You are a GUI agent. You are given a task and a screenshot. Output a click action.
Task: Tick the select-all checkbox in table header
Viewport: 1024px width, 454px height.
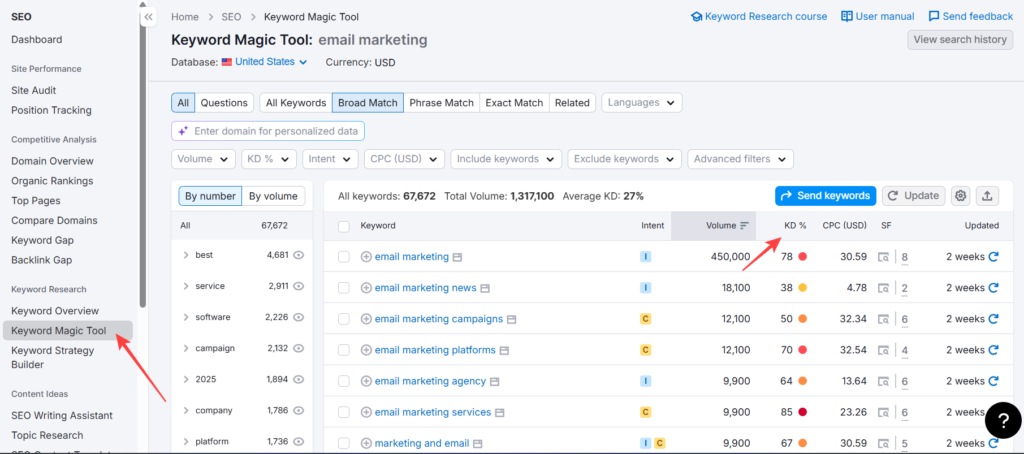(344, 226)
